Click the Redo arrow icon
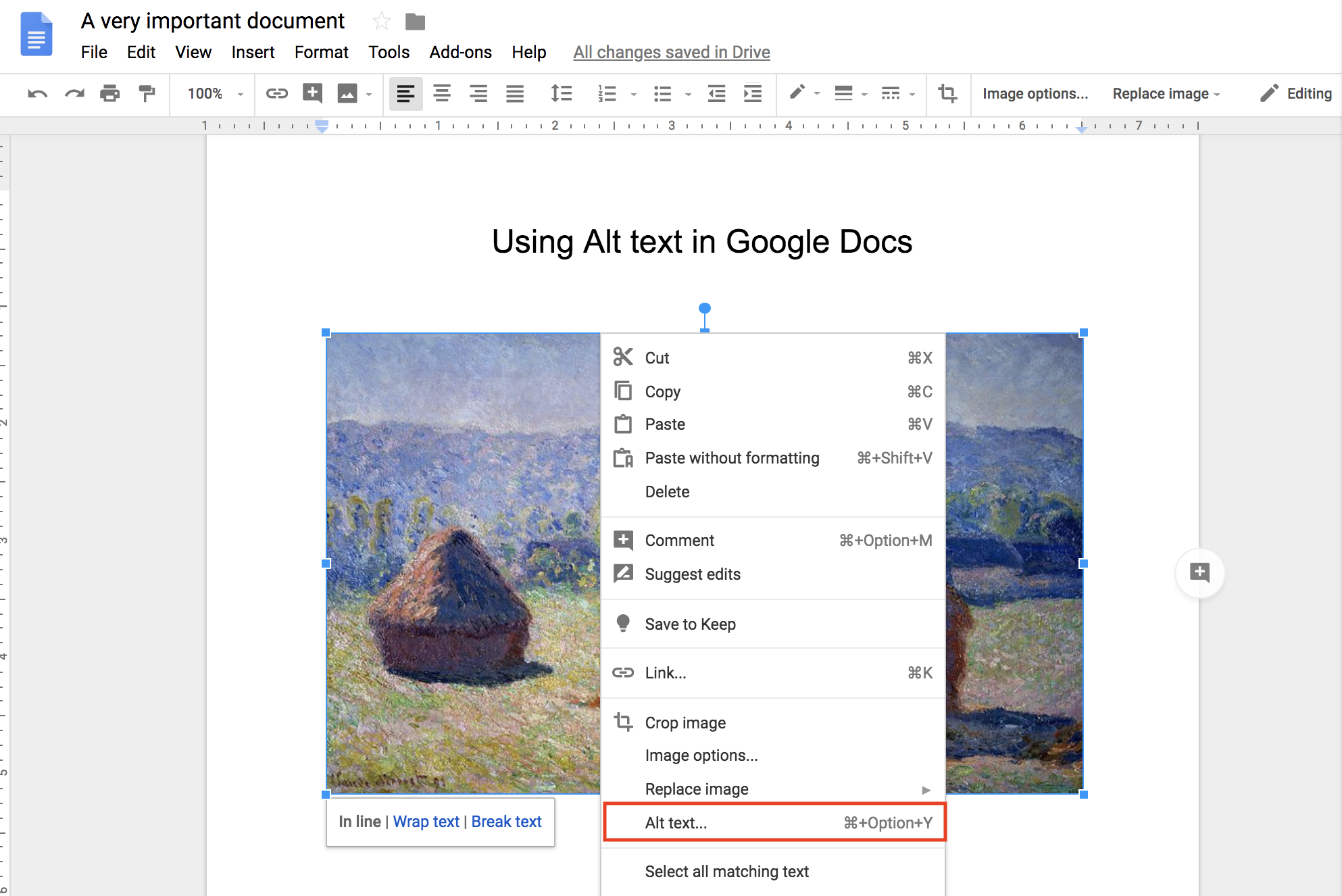The image size is (1342, 896). pyautogui.click(x=74, y=93)
